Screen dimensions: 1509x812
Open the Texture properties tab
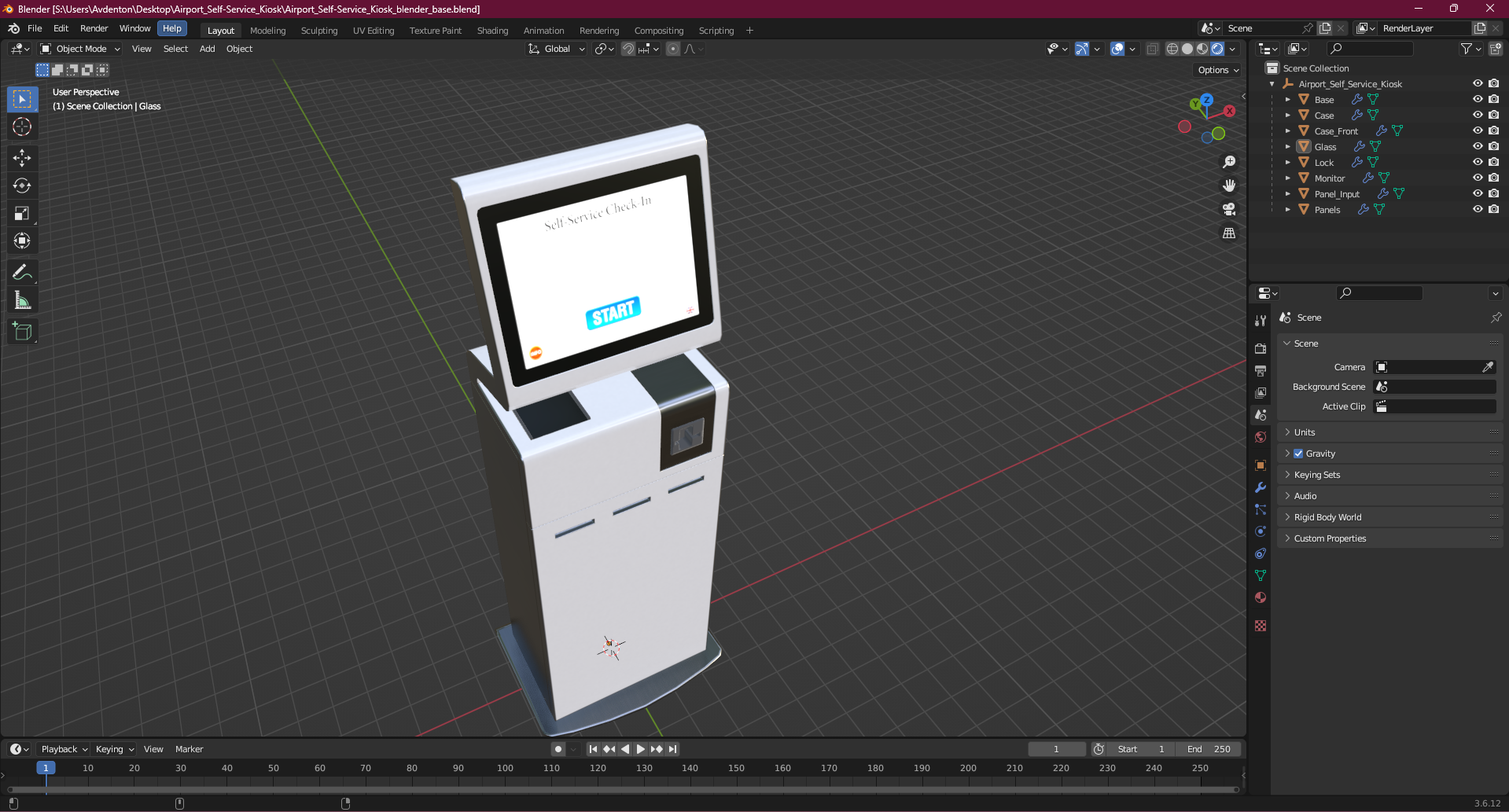click(1261, 626)
